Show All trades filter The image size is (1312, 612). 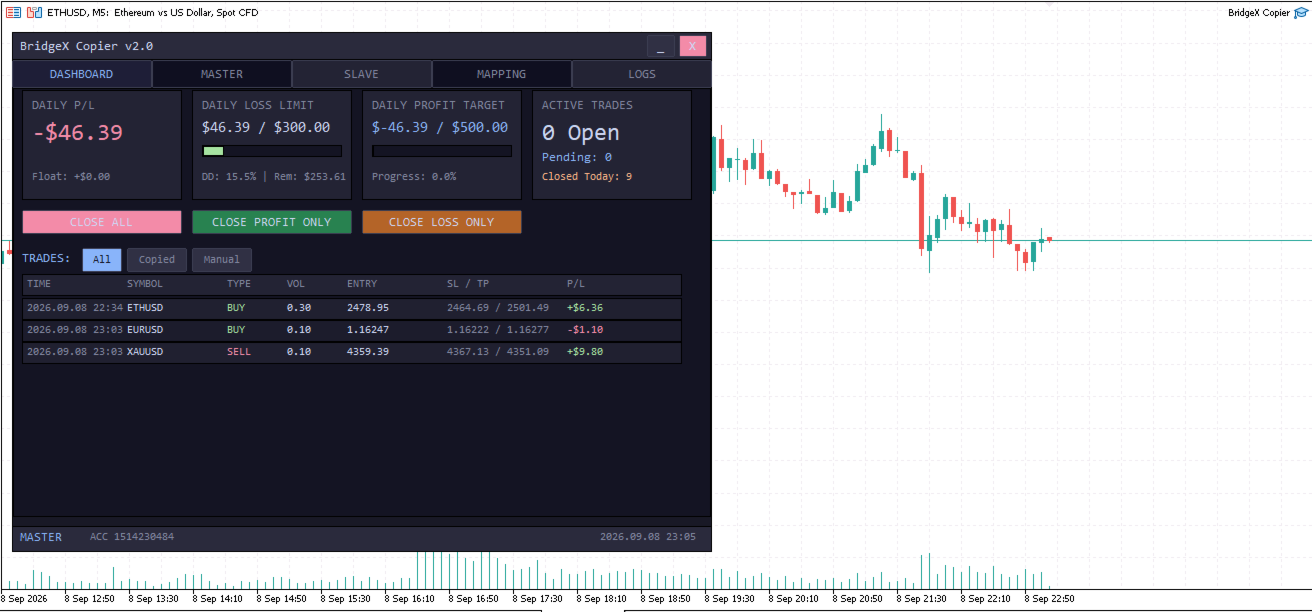pyautogui.click(x=102, y=260)
